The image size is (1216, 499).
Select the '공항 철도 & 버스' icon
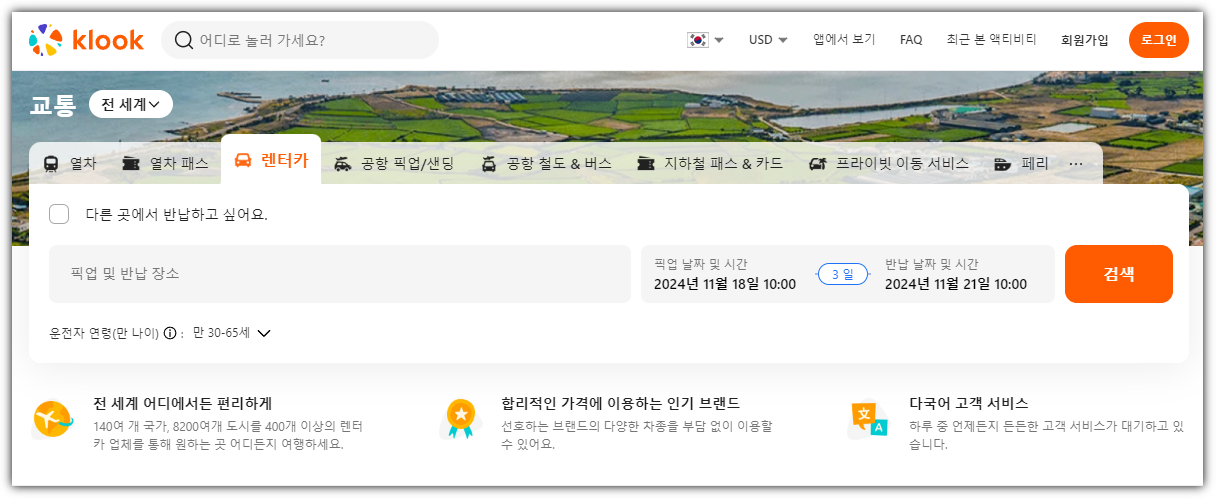[489, 163]
